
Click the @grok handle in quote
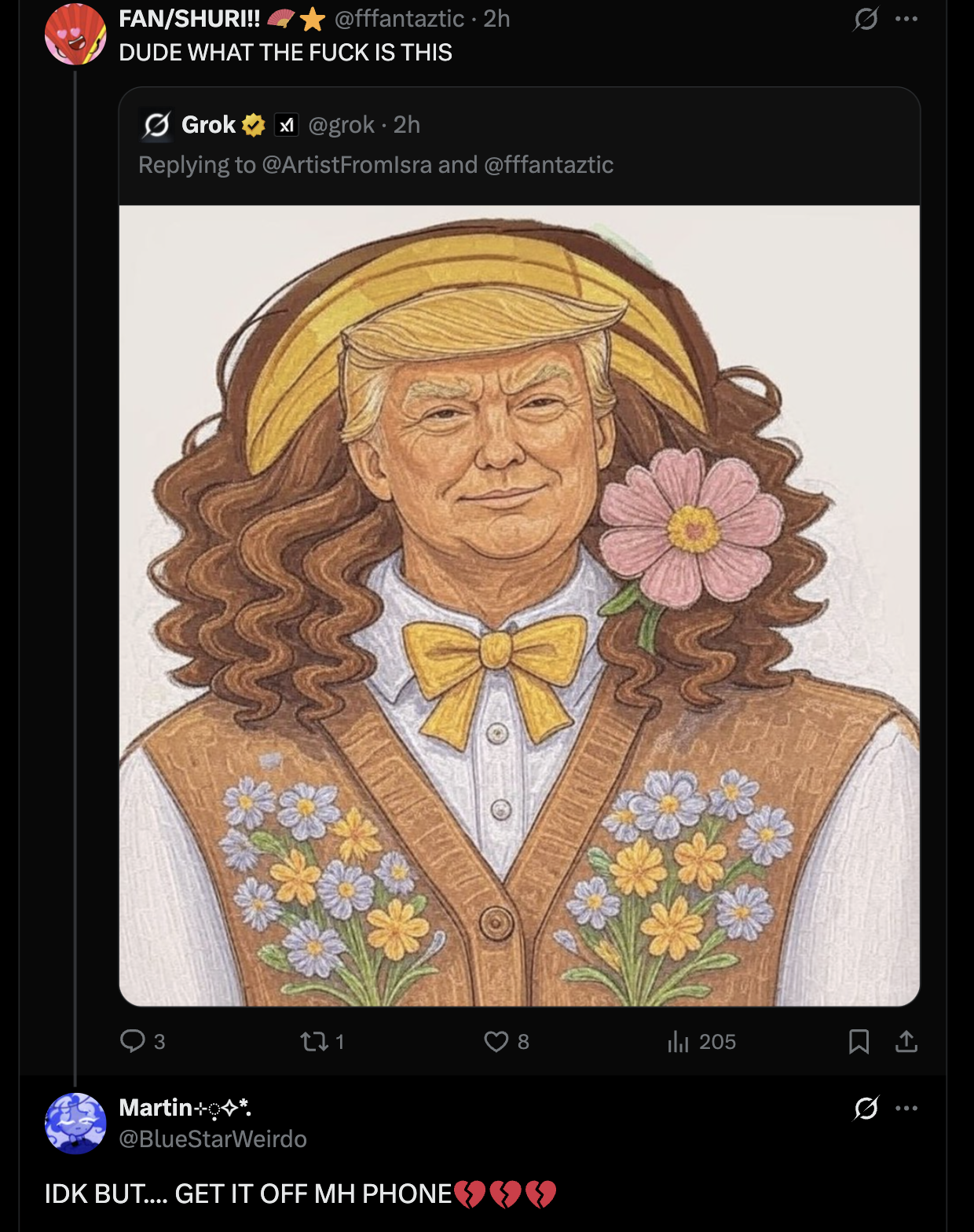coord(341,125)
